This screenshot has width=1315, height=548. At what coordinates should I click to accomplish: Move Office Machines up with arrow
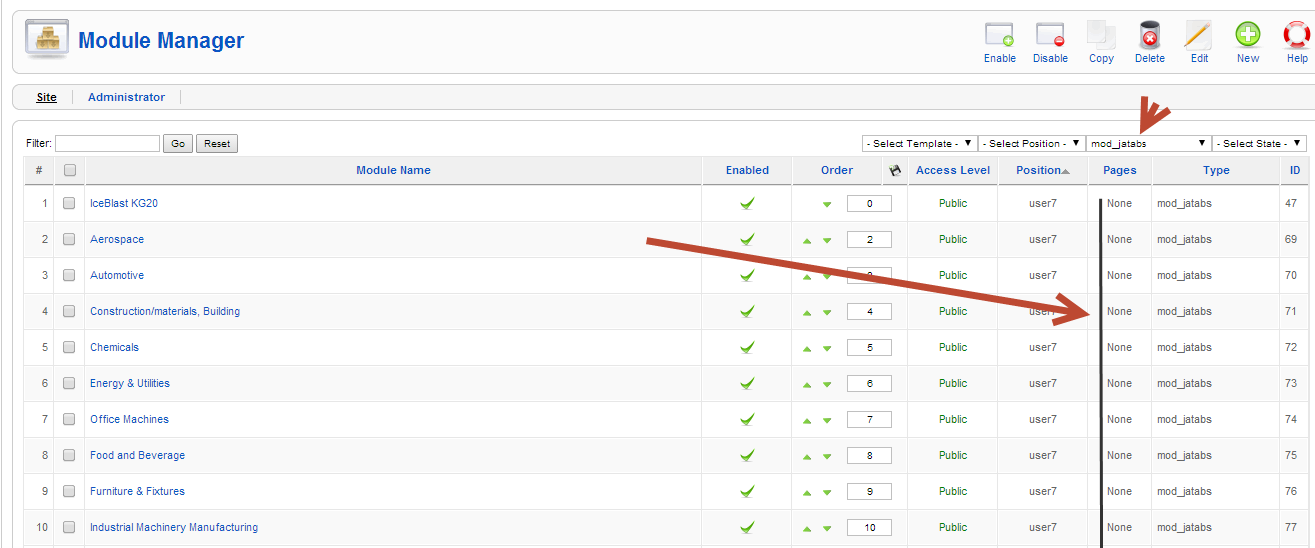[x=807, y=420]
